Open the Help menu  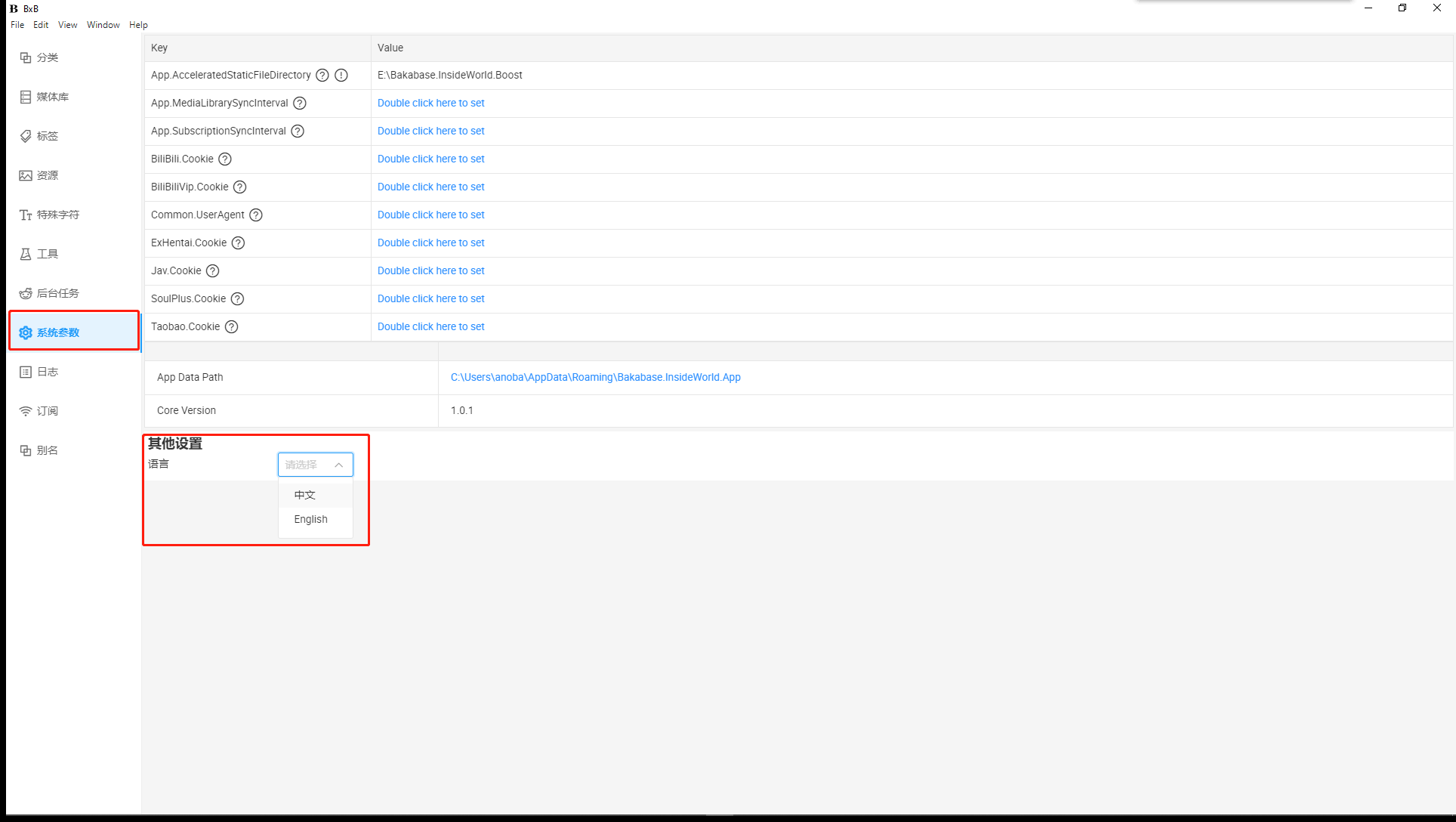coord(138,25)
